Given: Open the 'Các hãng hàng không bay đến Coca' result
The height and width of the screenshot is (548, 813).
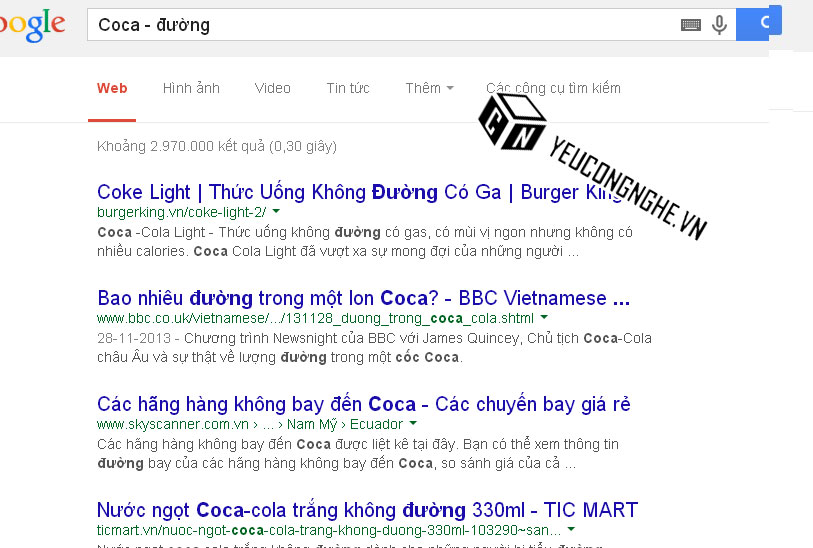Looking at the screenshot, I should coord(363,404).
